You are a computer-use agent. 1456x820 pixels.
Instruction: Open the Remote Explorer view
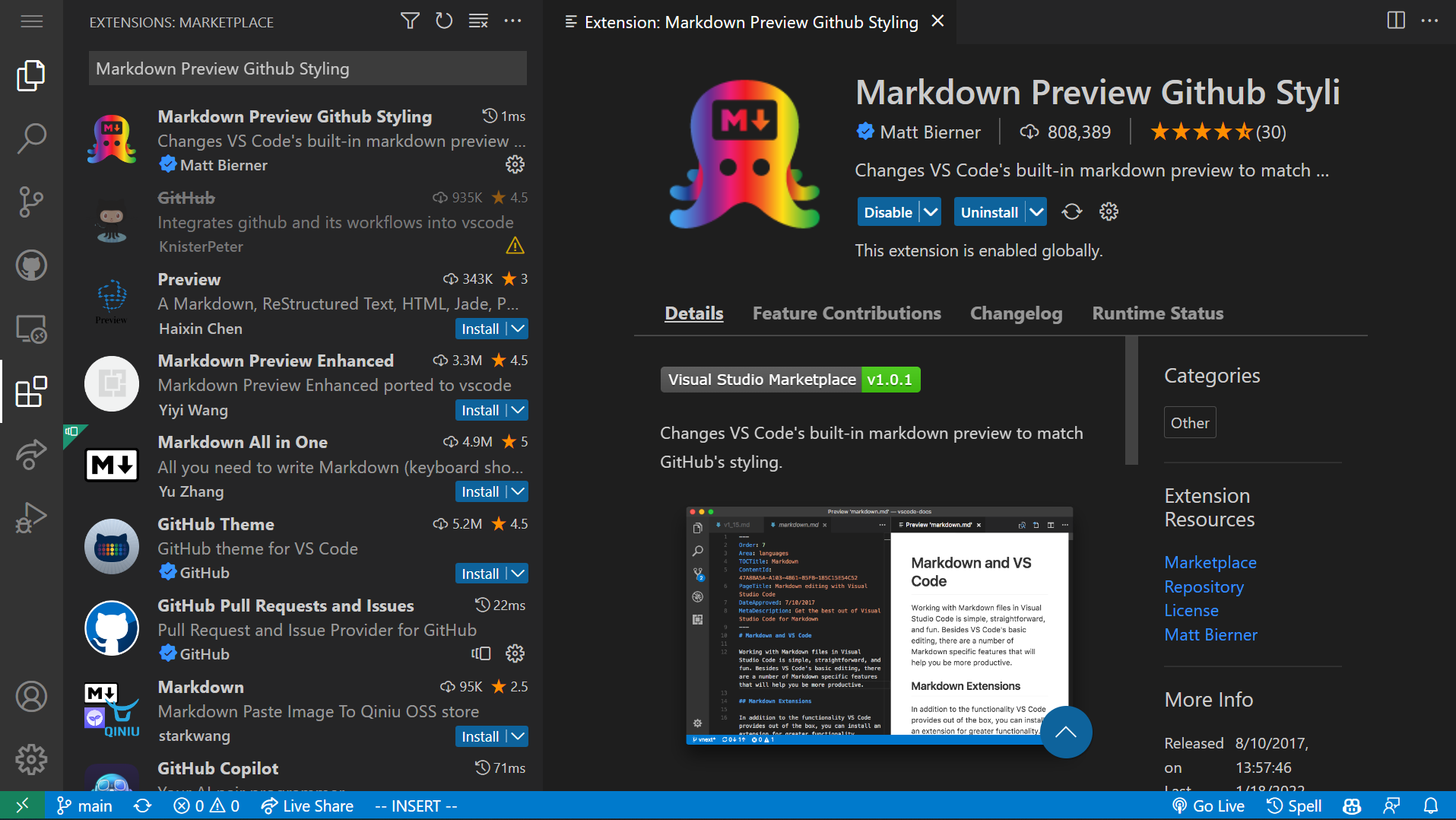[x=31, y=329]
